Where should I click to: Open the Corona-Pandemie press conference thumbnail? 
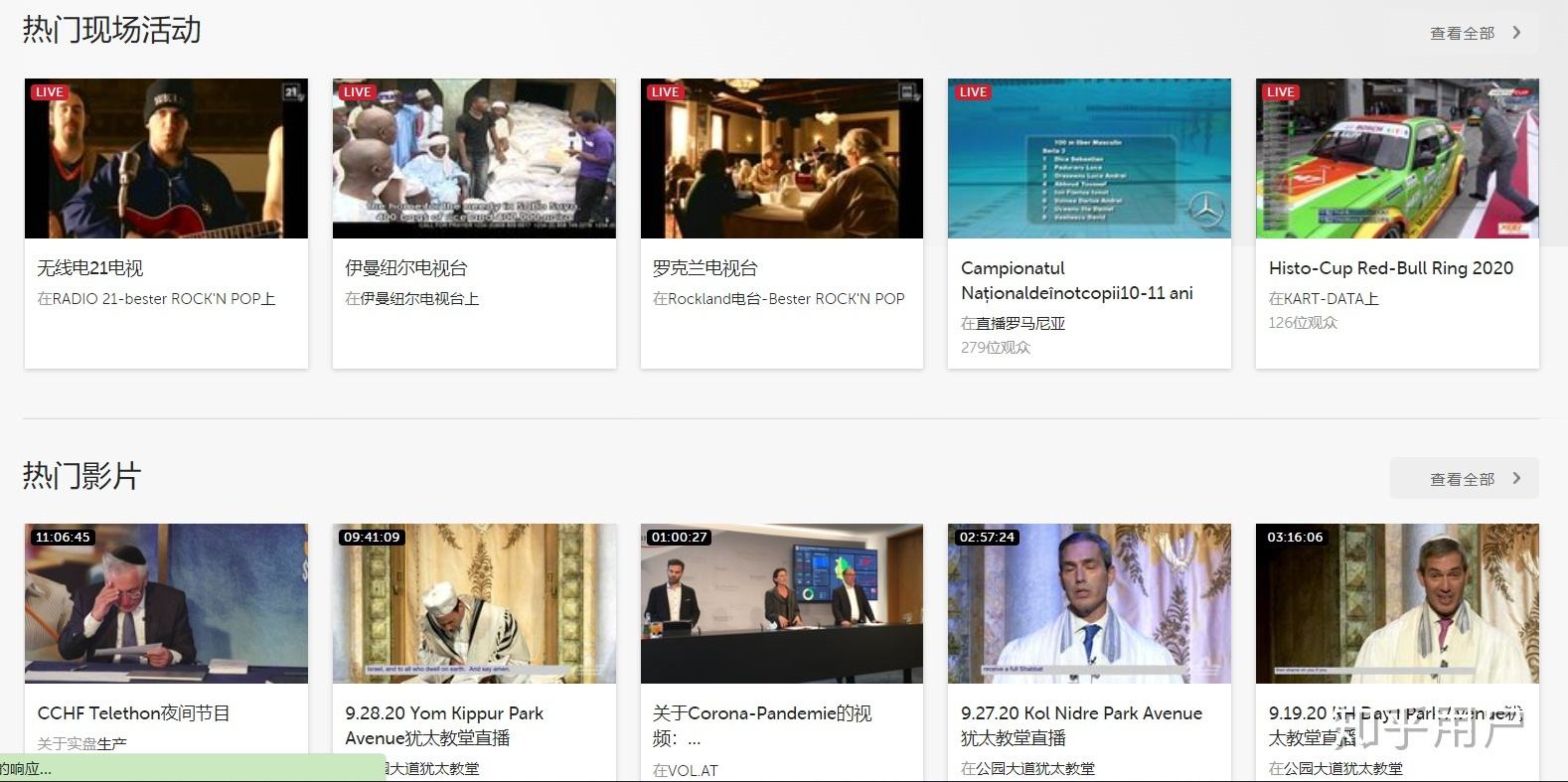782,603
